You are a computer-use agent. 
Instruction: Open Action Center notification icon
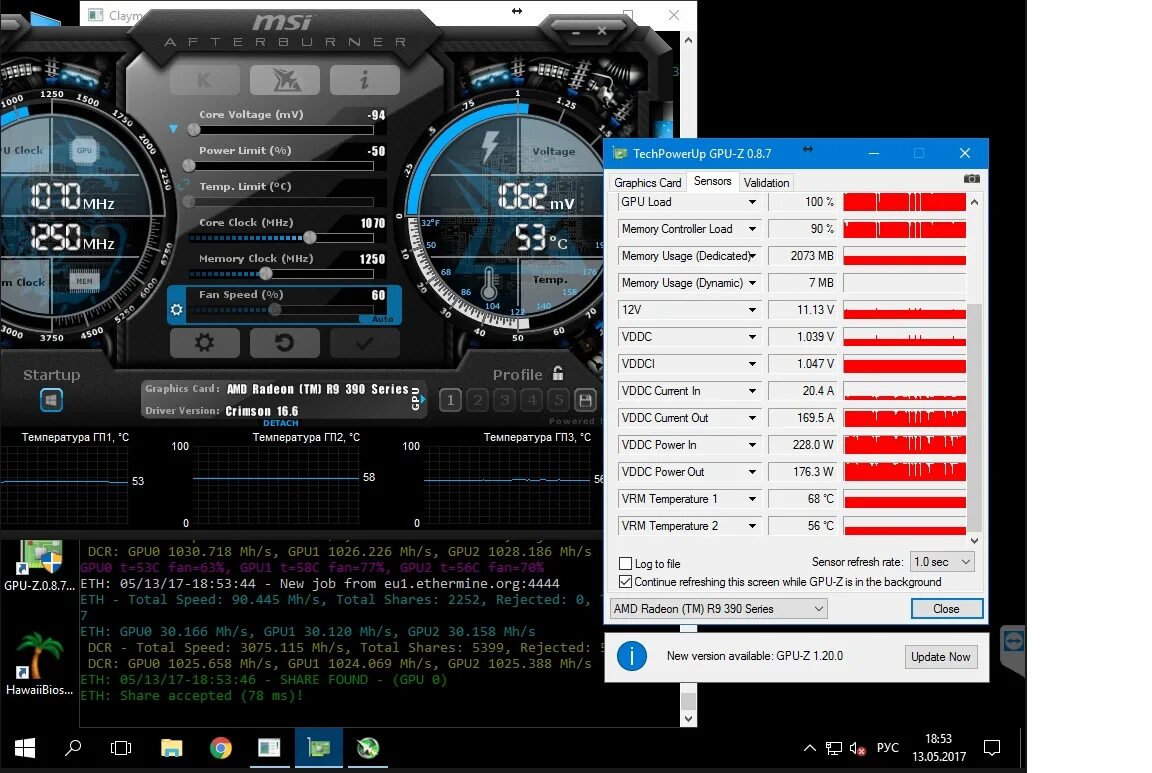(992, 748)
